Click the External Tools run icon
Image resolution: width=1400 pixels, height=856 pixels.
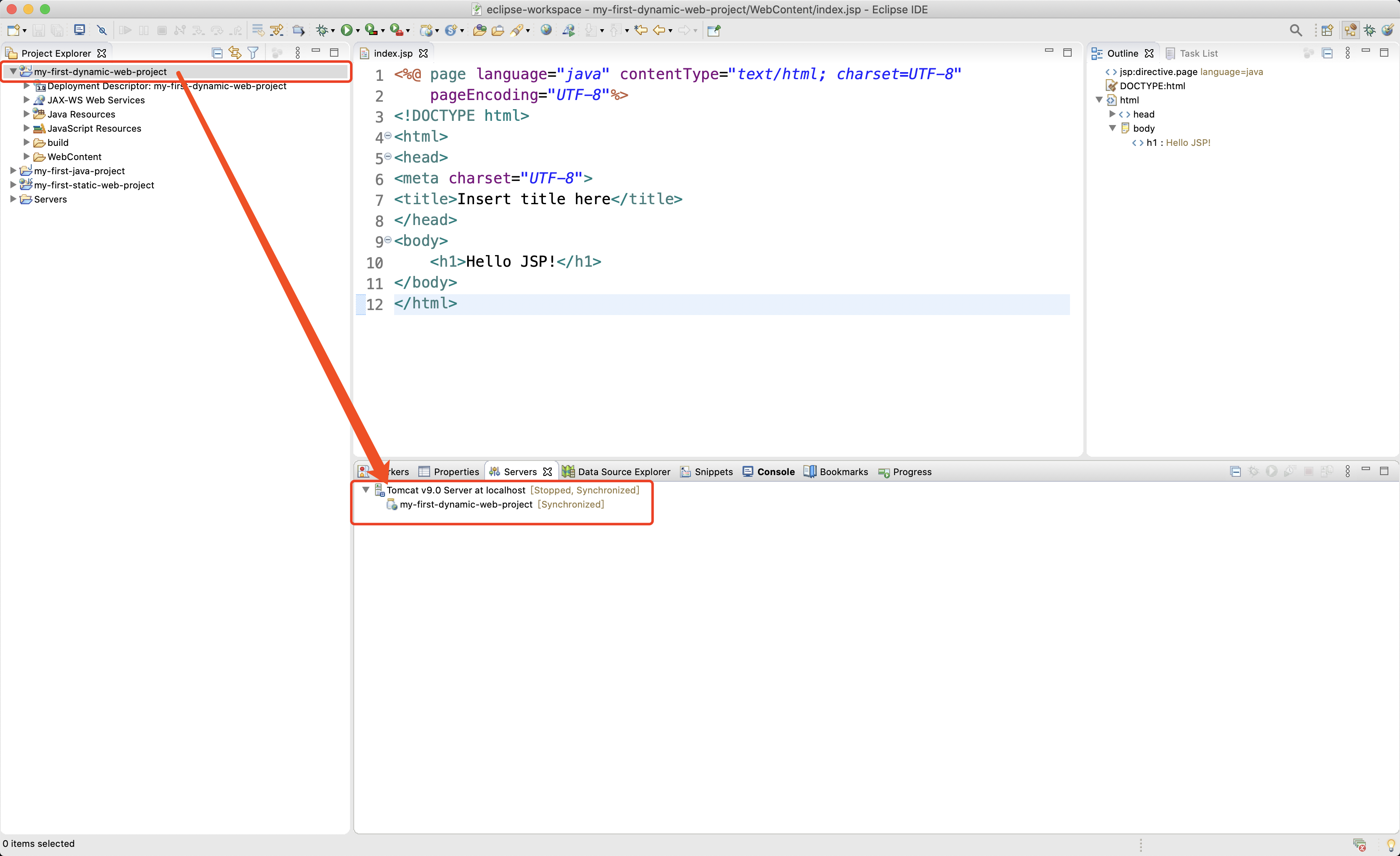click(397, 30)
